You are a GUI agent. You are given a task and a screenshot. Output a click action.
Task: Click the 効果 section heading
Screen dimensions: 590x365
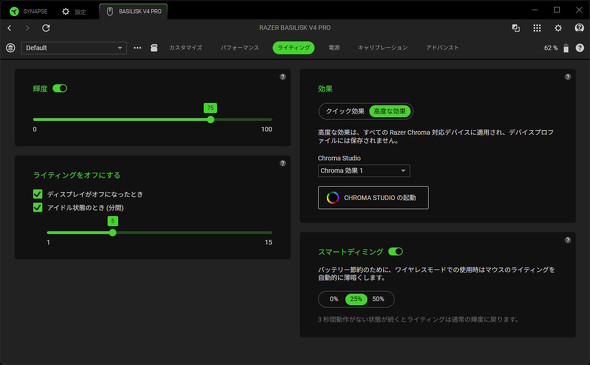325,89
